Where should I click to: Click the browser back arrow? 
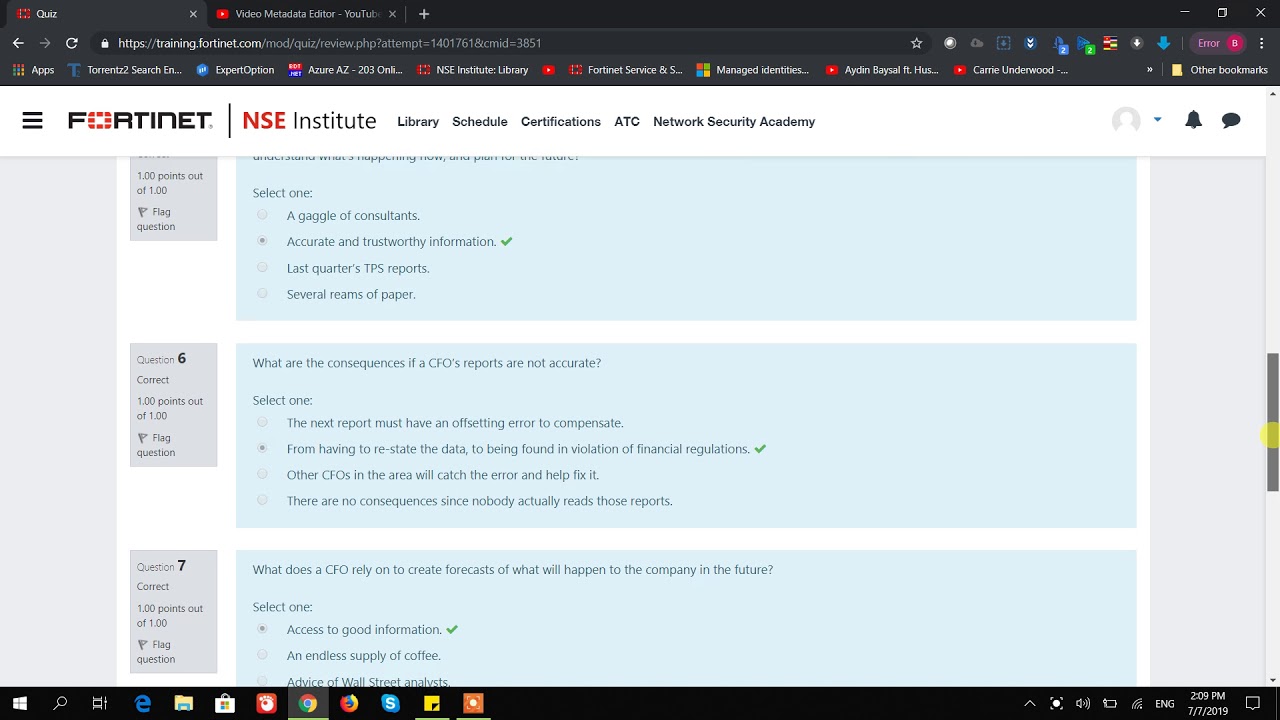[x=18, y=43]
